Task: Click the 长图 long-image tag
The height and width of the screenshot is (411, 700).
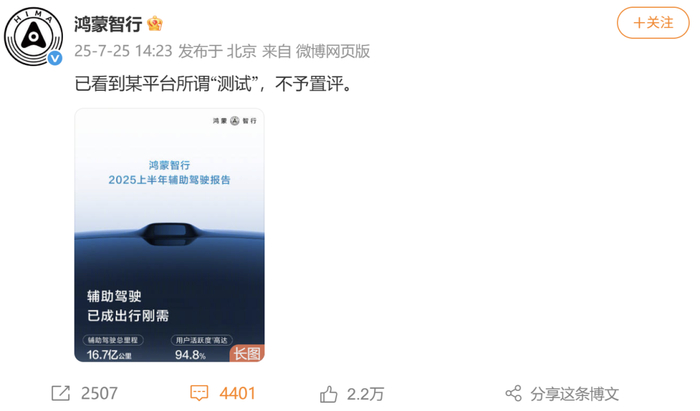Action: (x=247, y=354)
